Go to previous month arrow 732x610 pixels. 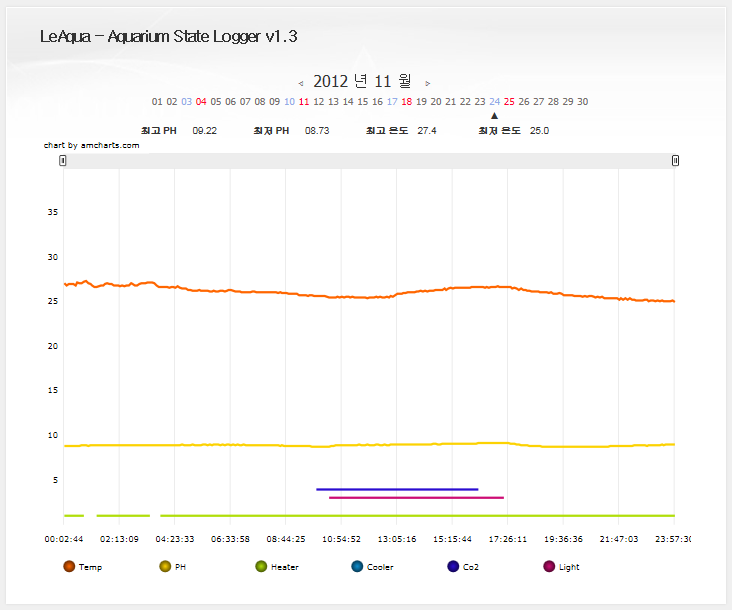coord(301,83)
